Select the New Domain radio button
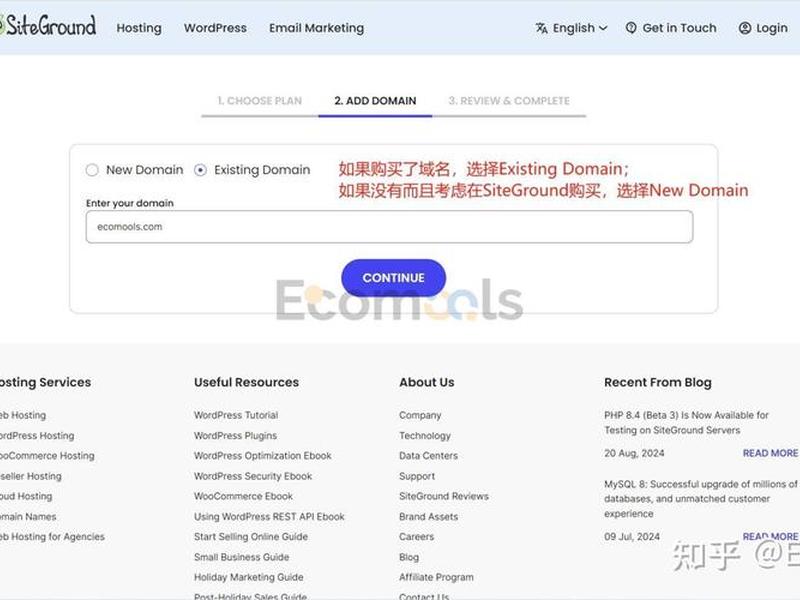 (92, 170)
